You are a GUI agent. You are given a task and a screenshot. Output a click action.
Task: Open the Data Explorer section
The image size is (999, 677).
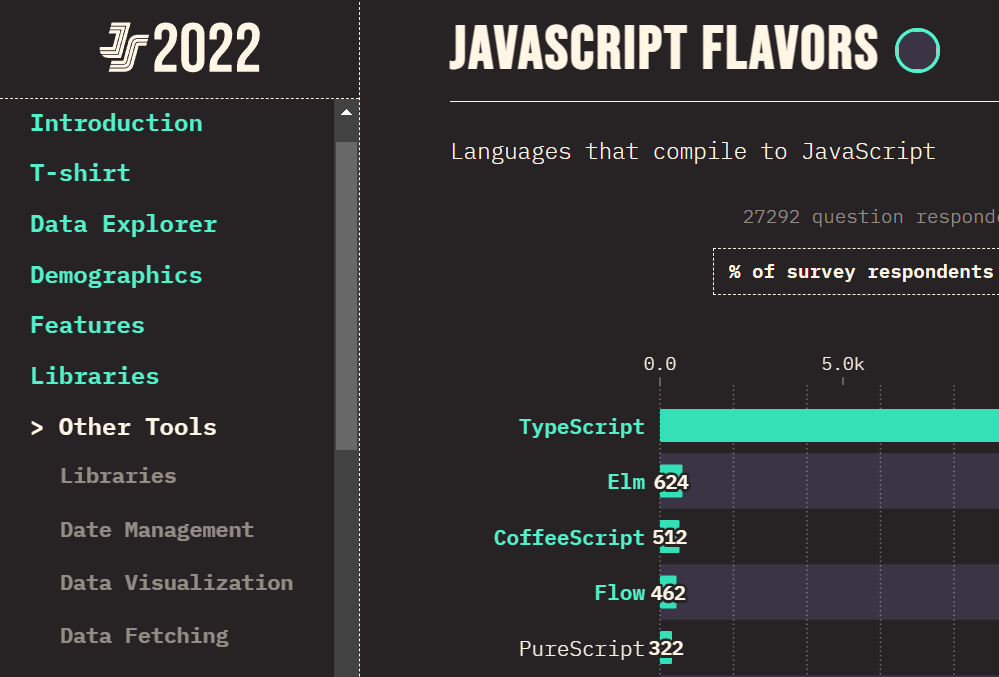click(x=124, y=224)
